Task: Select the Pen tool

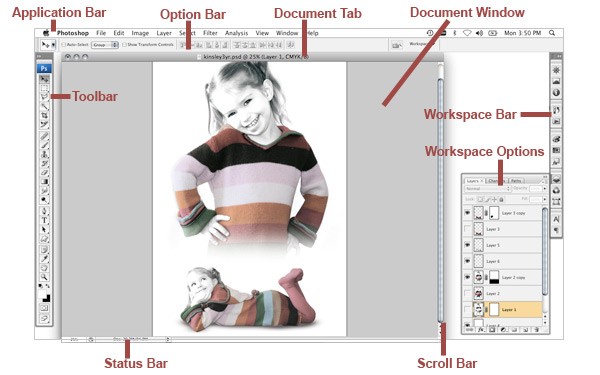Action: (x=44, y=211)
